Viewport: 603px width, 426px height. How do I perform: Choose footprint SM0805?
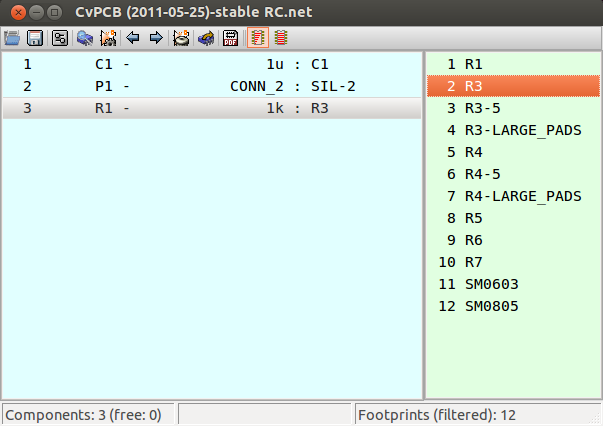513,306
